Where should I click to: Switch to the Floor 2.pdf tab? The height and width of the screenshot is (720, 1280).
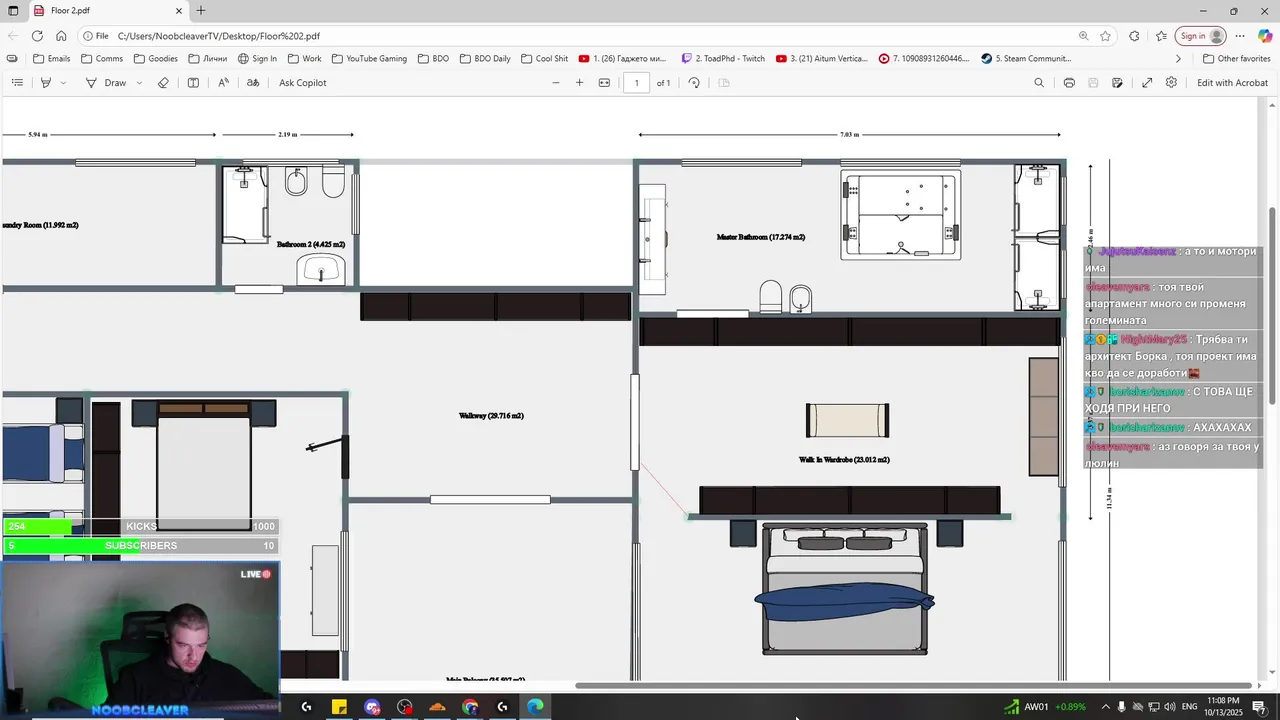(x=108, y=11)
